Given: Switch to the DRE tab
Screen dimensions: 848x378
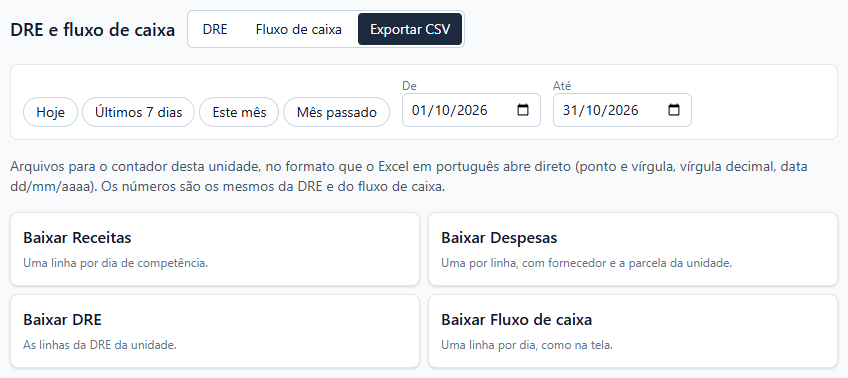Looking at the screenshot, I should click(x=215, y=29).
